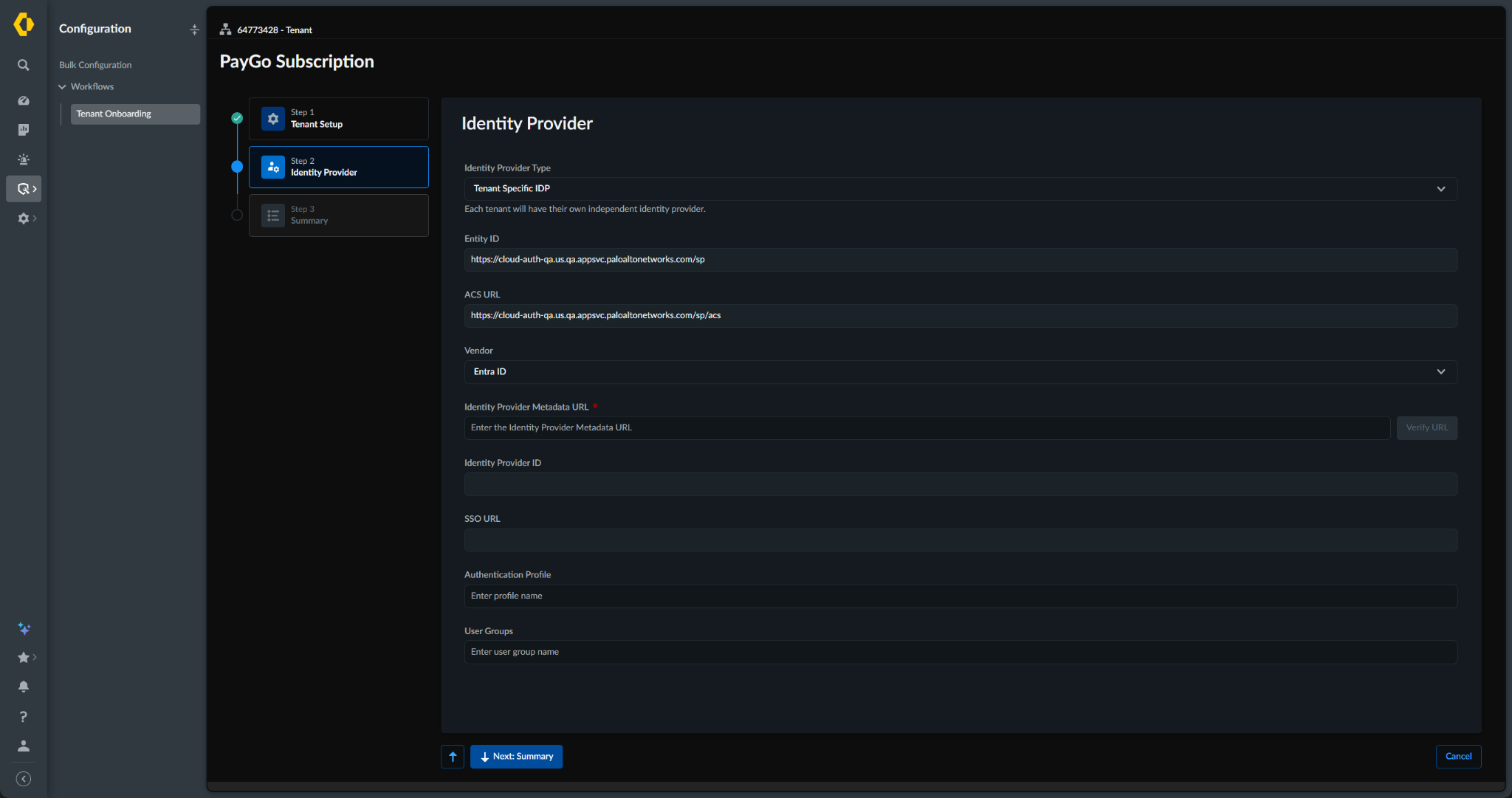Go to Step 1 Tenant Setup
Image resolution: width=1512 pixels, height=798 pixels.
(x=338, y=119)
